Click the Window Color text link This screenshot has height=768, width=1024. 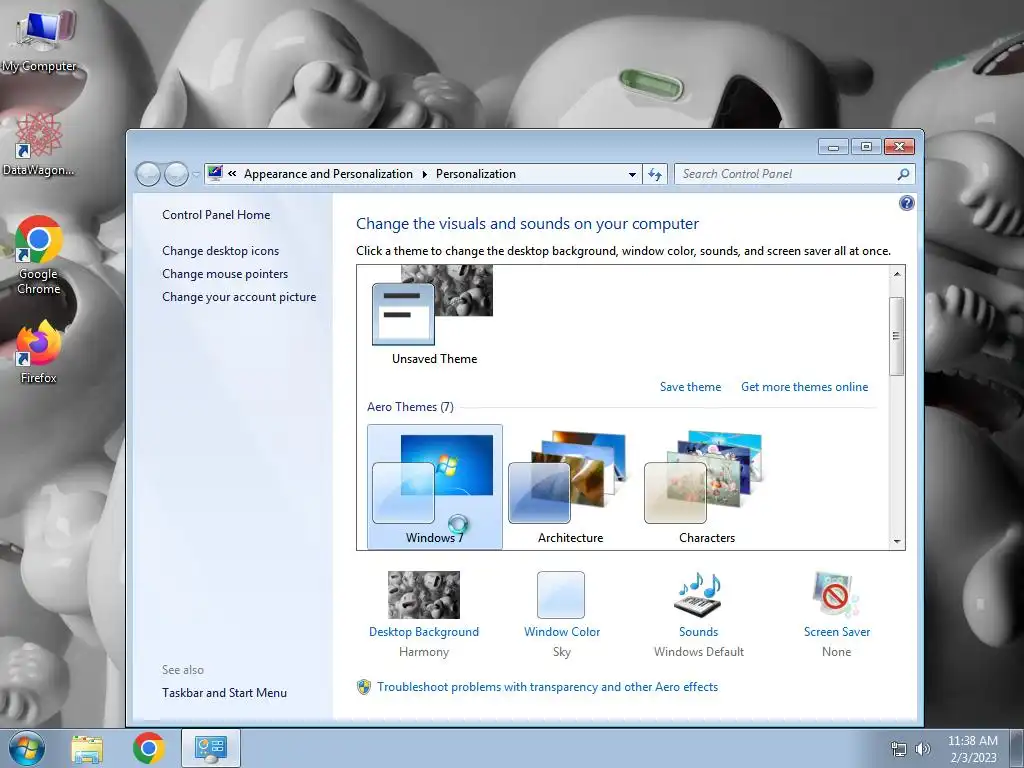[x=562, y=632]
